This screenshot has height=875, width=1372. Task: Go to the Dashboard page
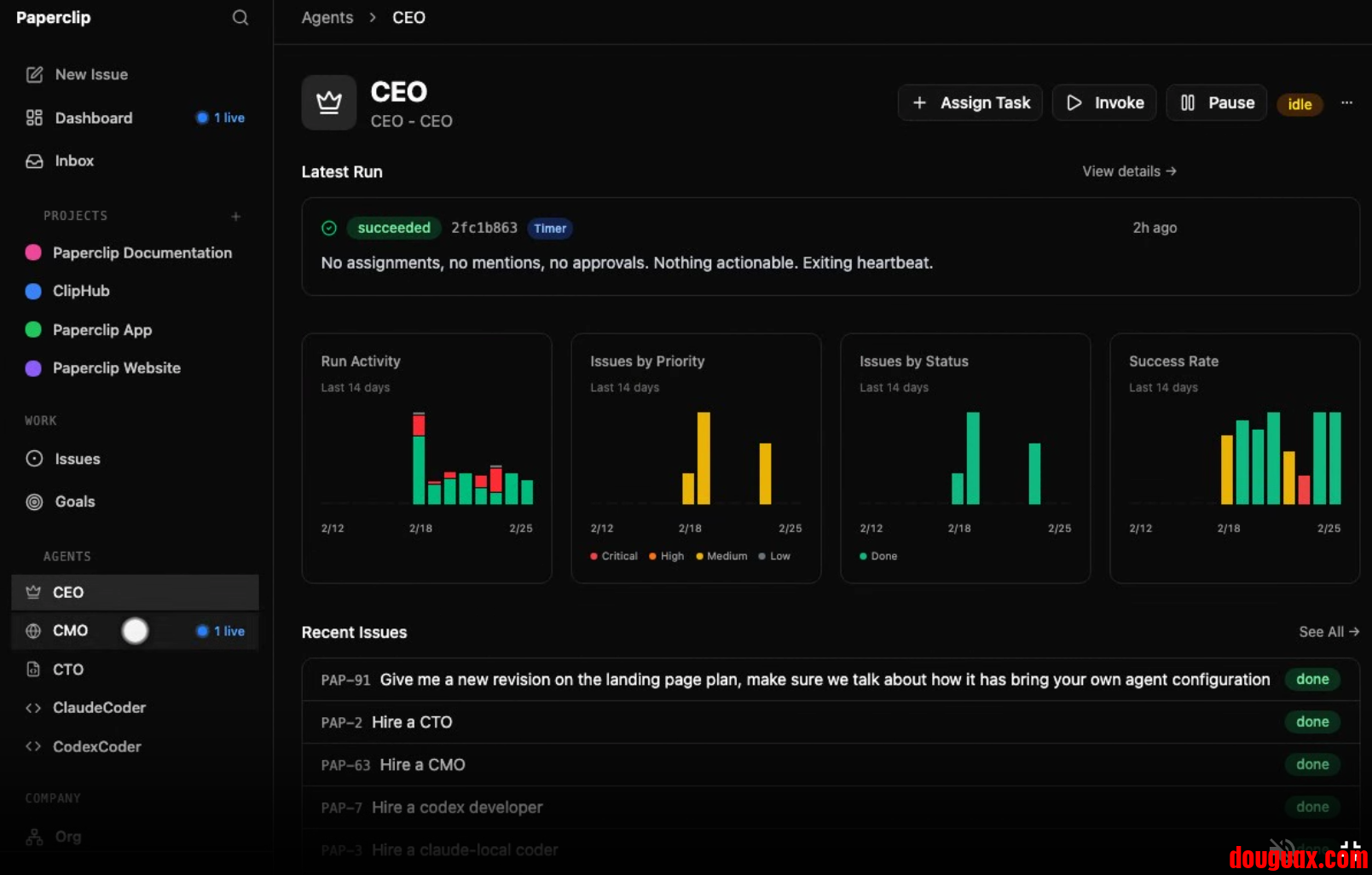coord(93,118)
